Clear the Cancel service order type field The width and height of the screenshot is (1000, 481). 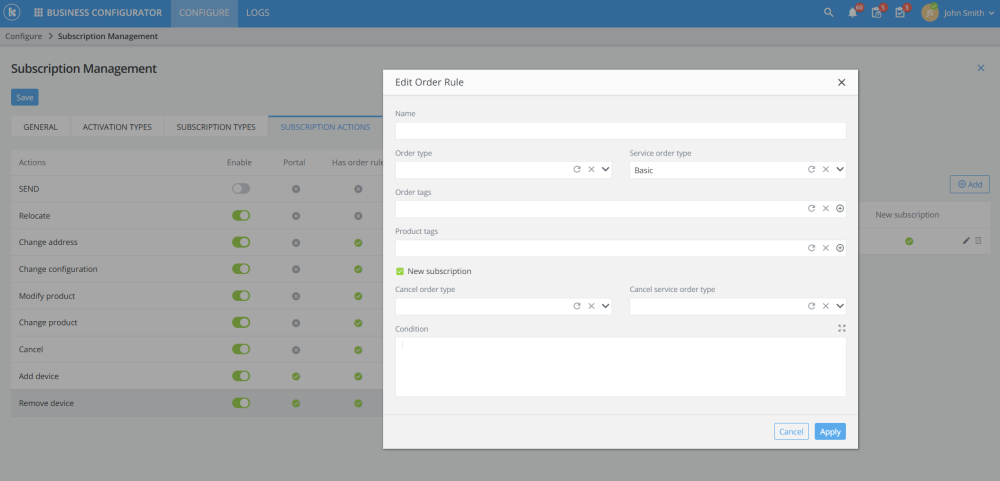tap(826, 306)
